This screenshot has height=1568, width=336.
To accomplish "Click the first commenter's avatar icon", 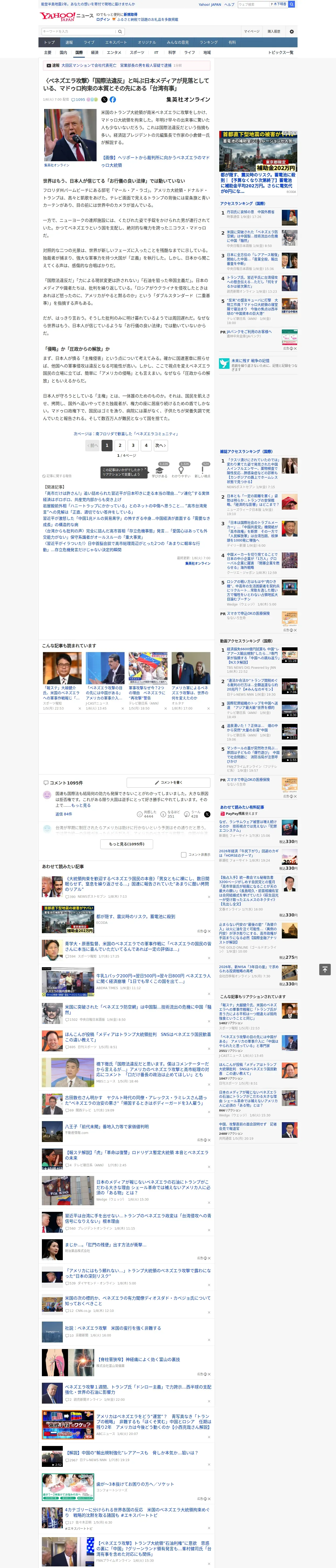I will [x=47, y=795].
